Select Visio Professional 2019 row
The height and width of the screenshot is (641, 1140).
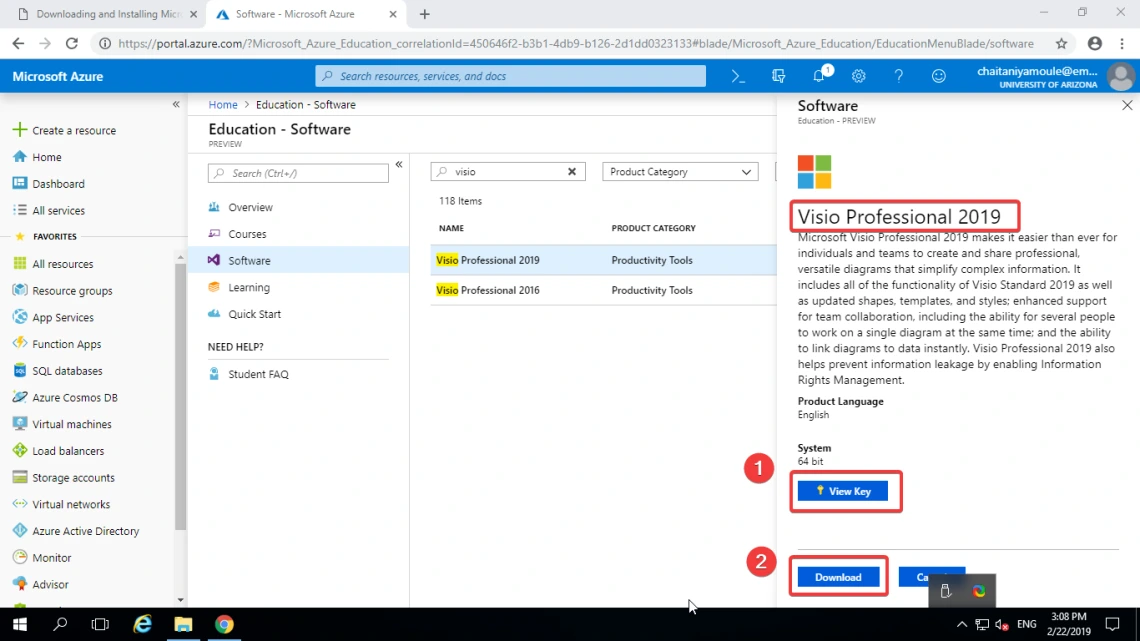click(x=603, y=260)
